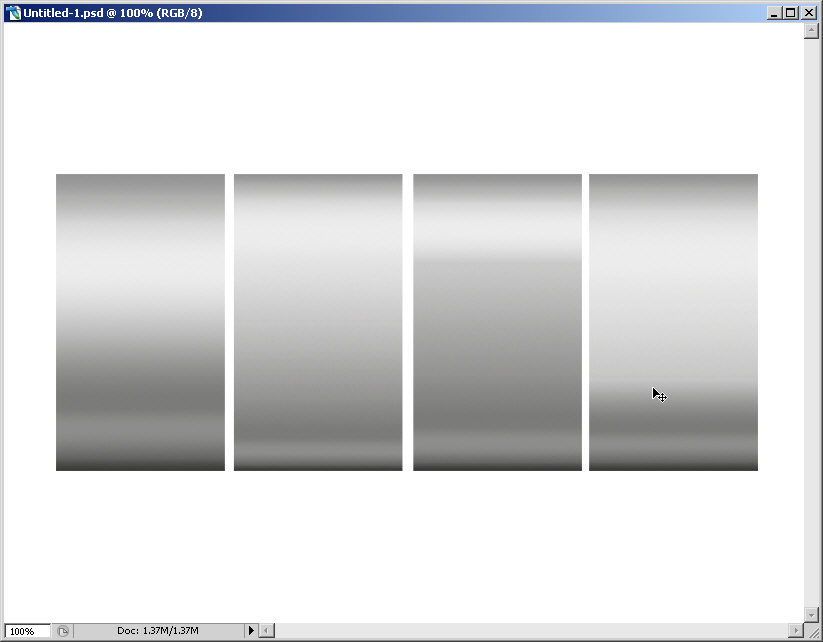Click the Photoshop document icon in title bar
Viewport: 823px width, 642px height.
(x=13, y=13)
